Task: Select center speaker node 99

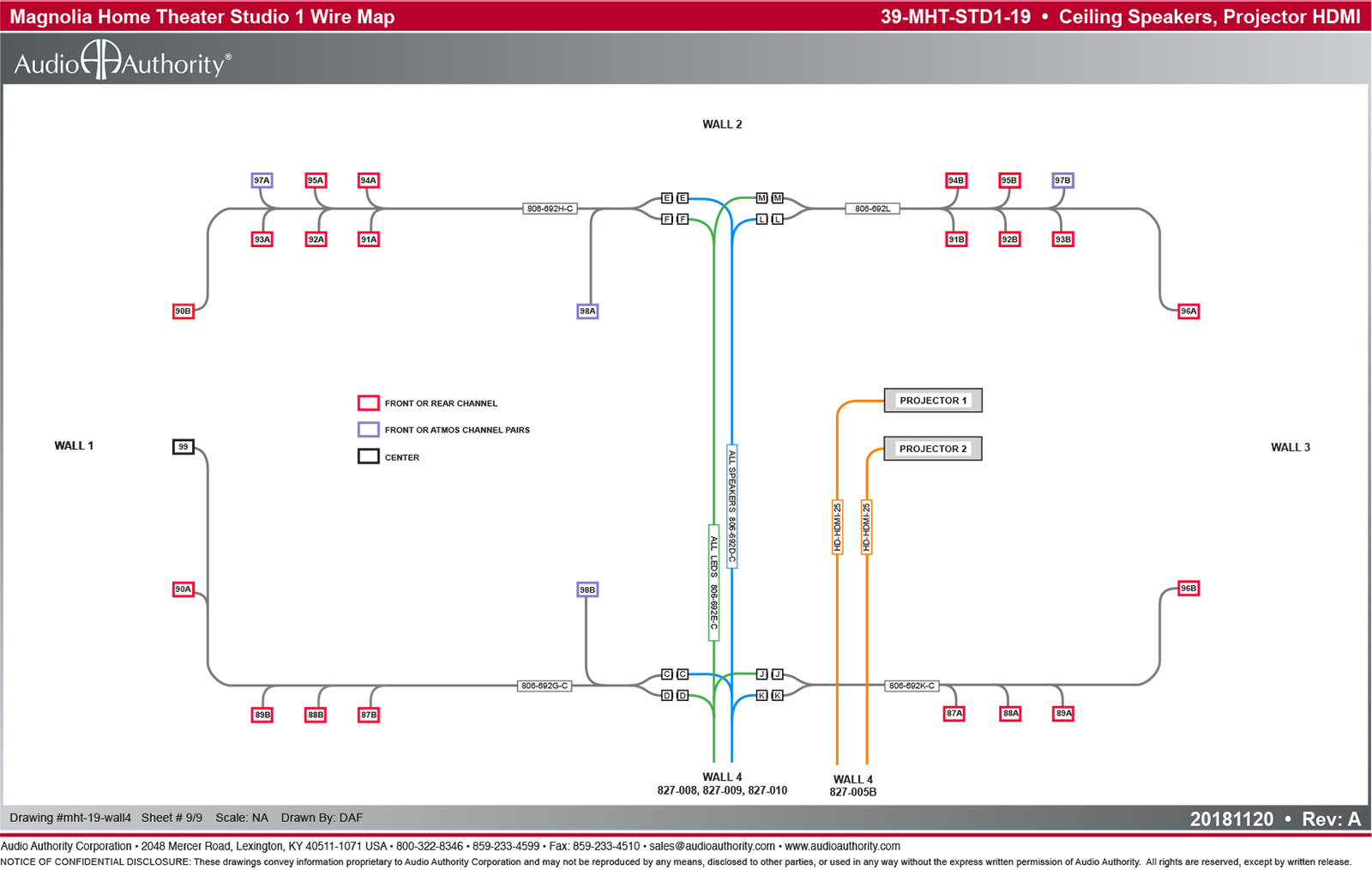Action: point(184,447)
